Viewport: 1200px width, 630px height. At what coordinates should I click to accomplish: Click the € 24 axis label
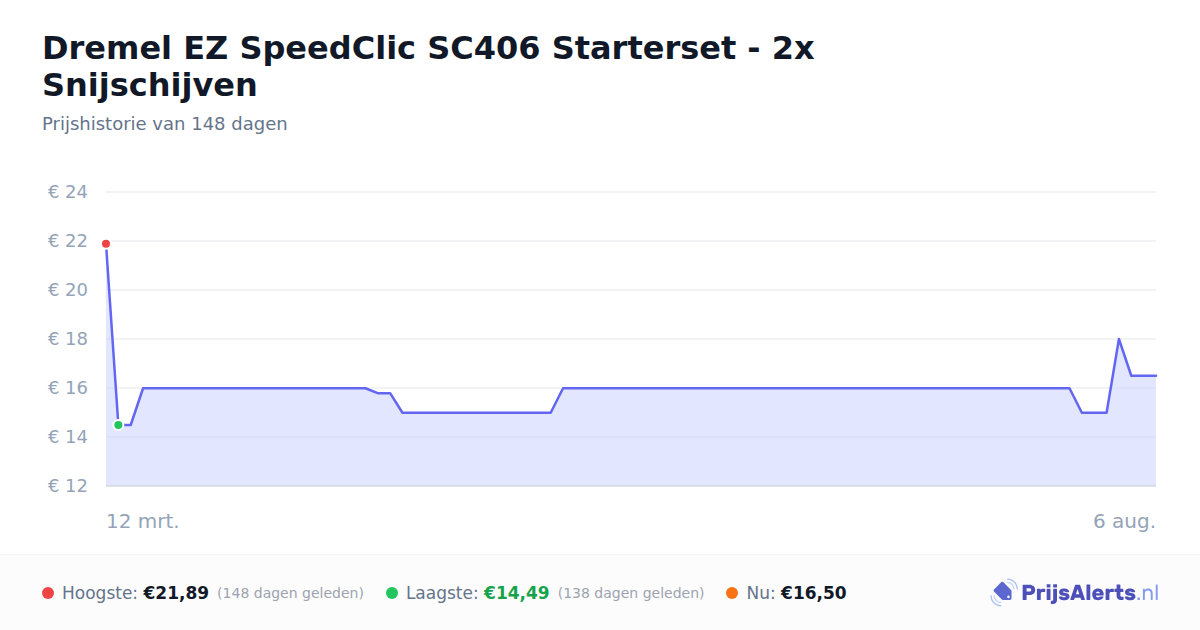[x=68, y=192]
